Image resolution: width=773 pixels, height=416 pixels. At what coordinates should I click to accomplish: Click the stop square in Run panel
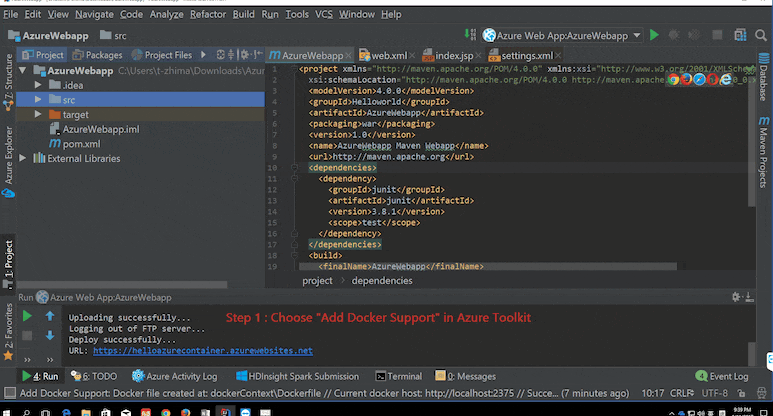pos(27,335)
